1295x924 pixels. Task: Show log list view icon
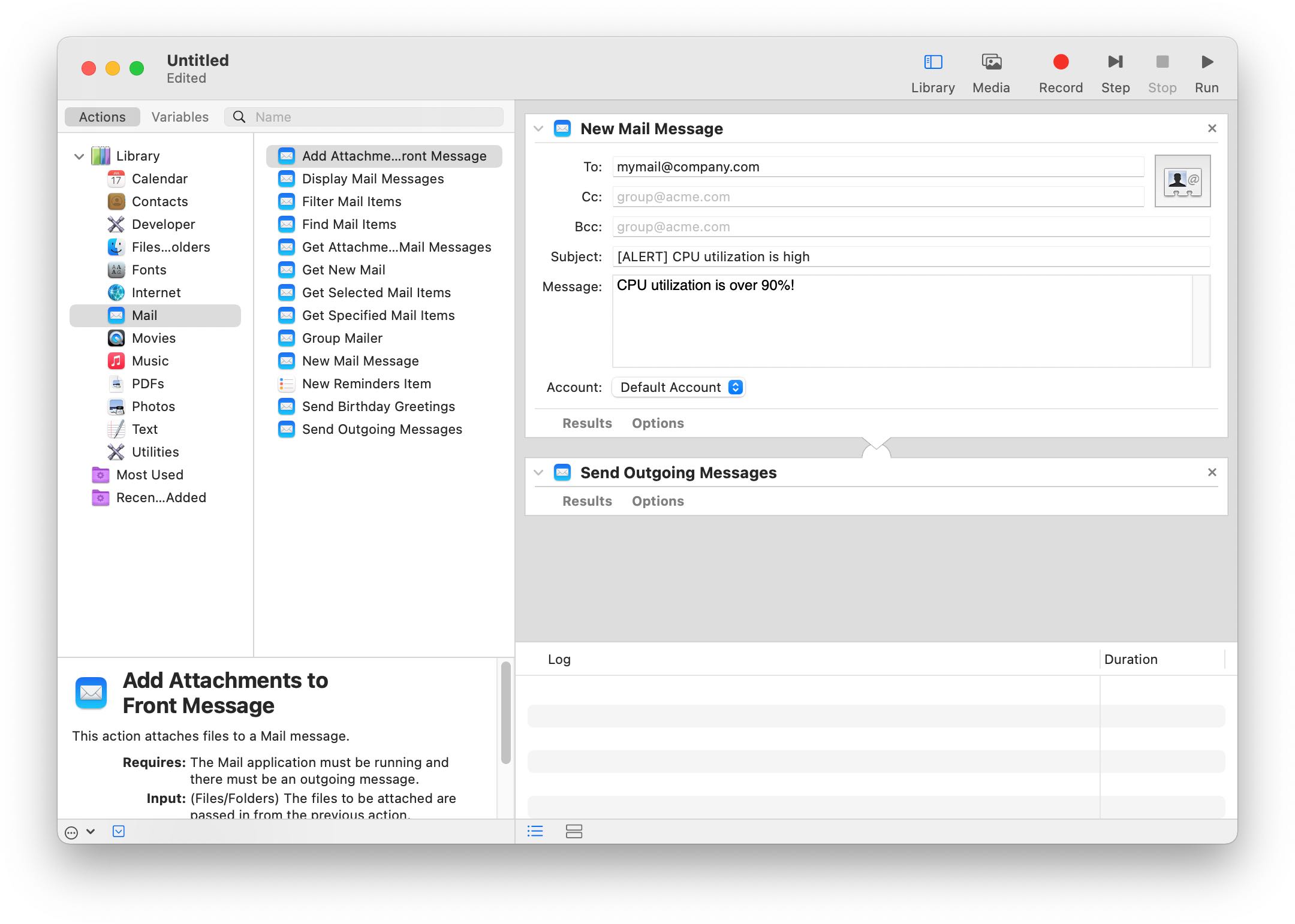[x=535, y=831]
